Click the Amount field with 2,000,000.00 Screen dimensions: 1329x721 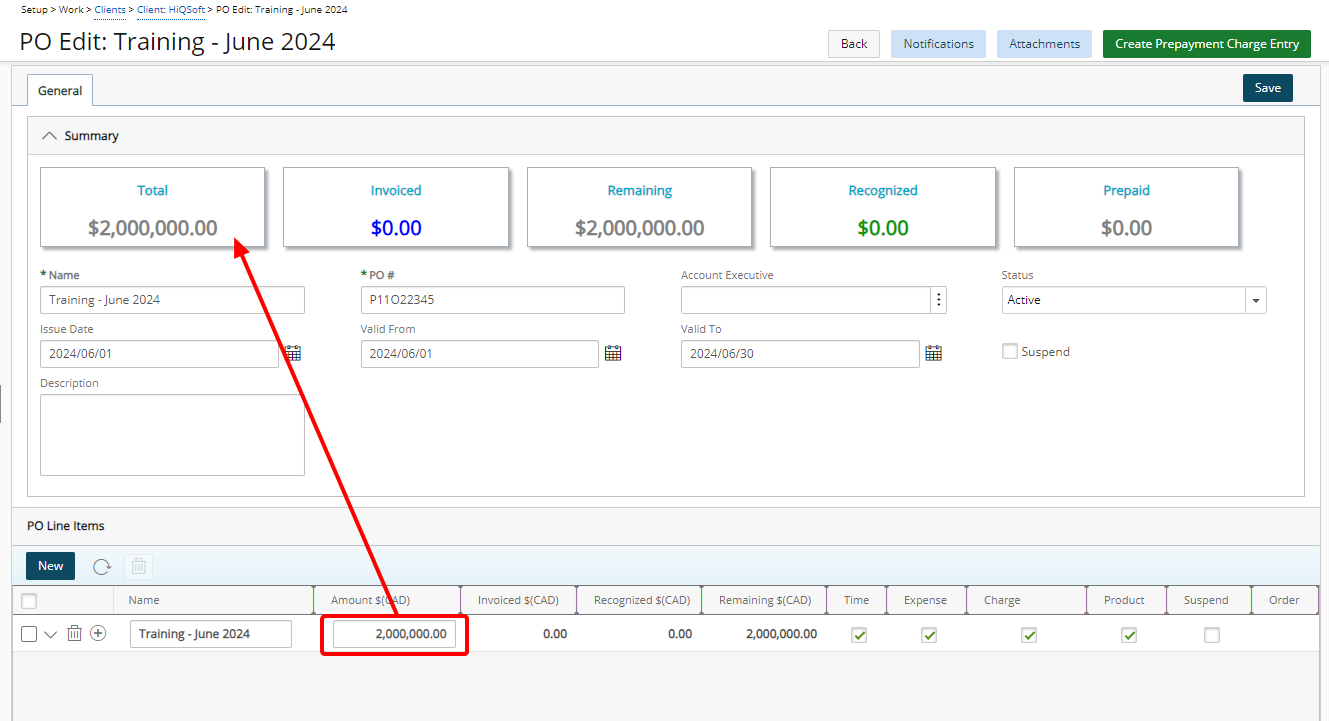coord(394,634)
